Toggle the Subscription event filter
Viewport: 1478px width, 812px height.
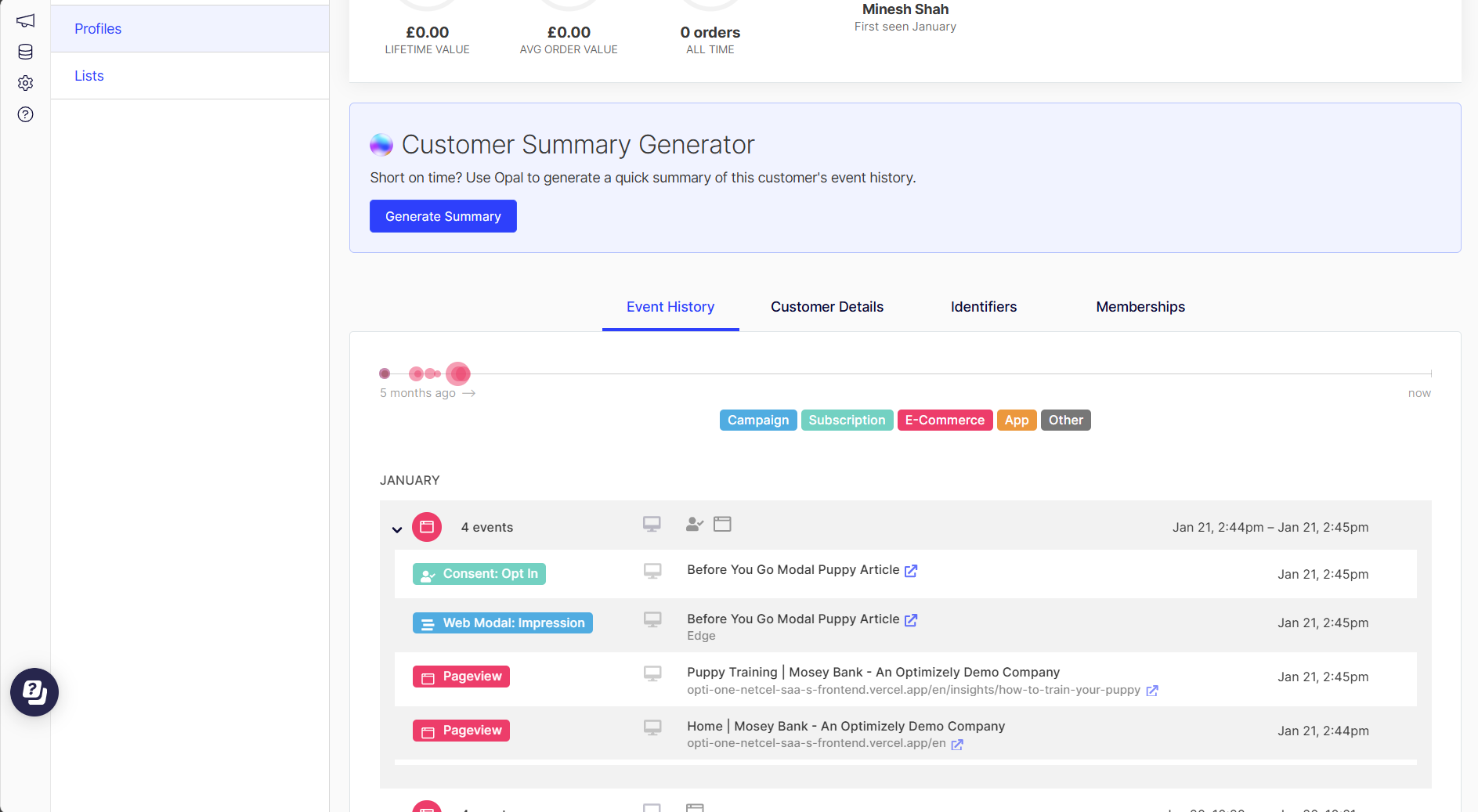point(847,420)
